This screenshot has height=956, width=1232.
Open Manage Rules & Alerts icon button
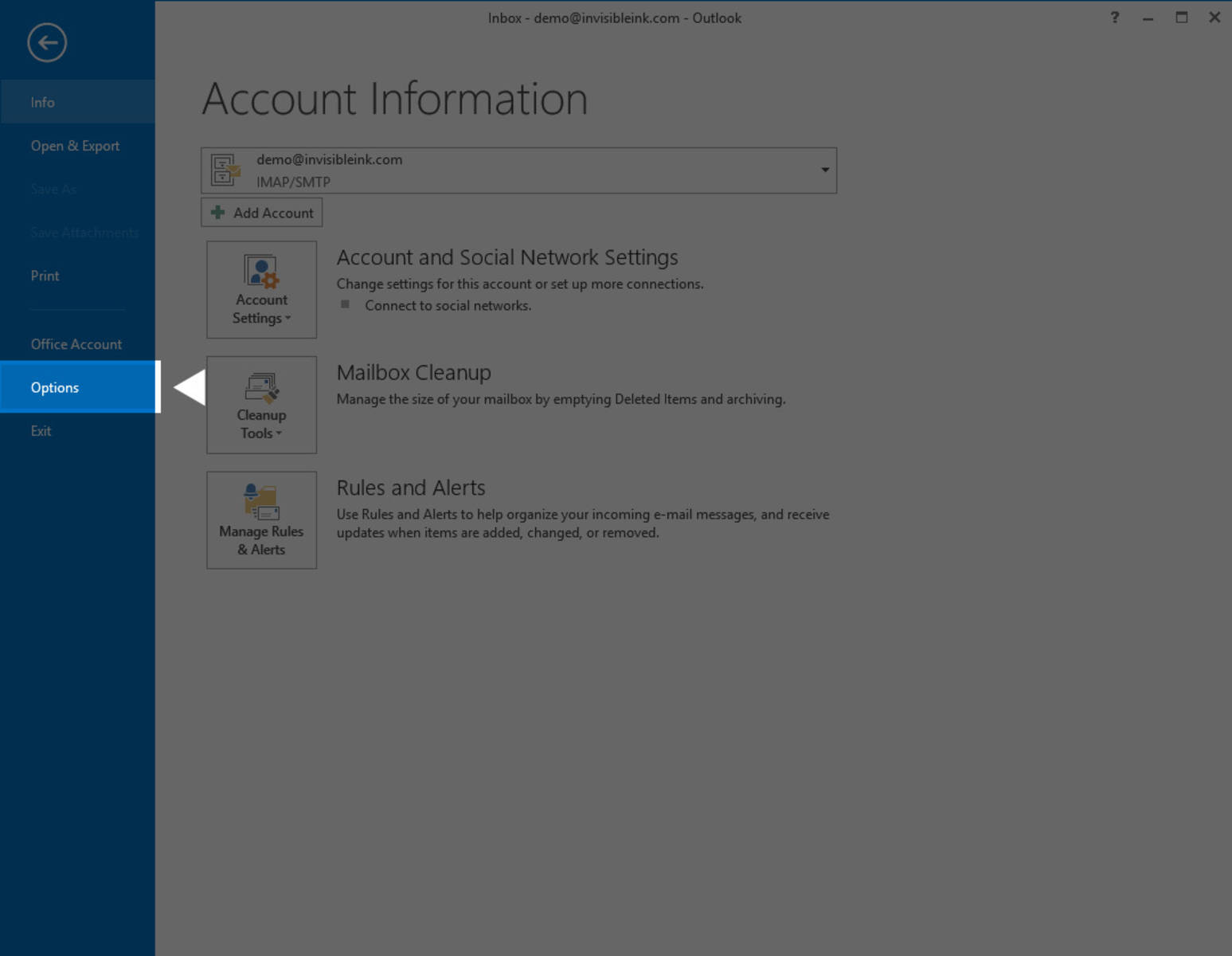(261, 520)
